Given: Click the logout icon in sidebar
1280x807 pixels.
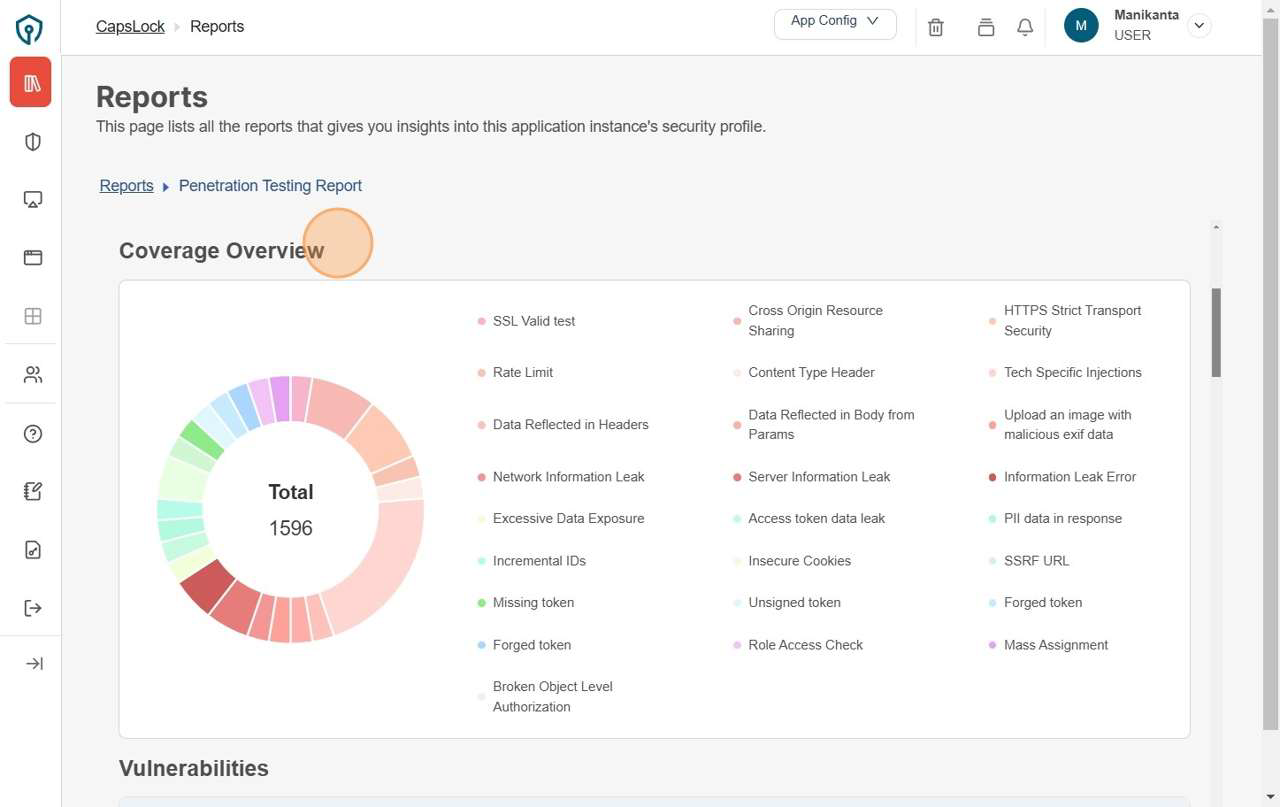Looking at the screenshot, I should [x=33, y=608].
